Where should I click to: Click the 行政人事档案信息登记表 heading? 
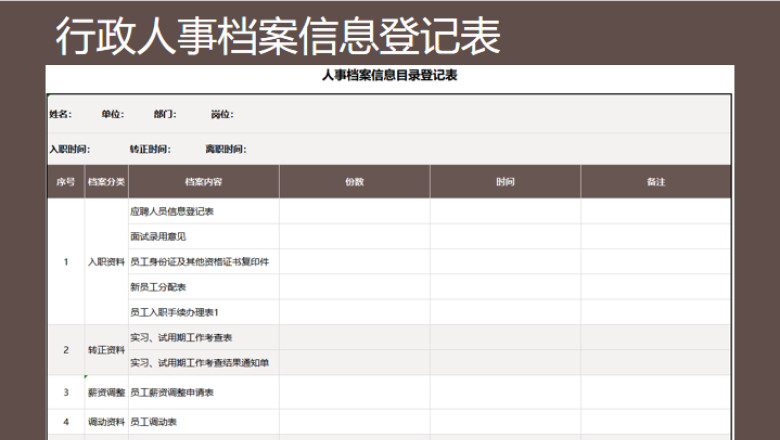[x=278, y=36]
